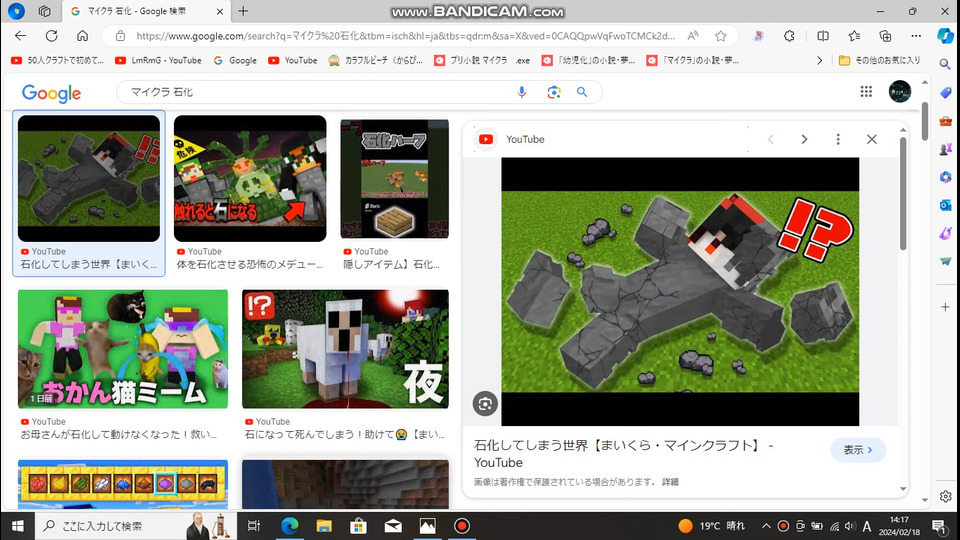960x540 pixels.
Task: Search inside image with Lens button
Action: [x=485, y=403]
